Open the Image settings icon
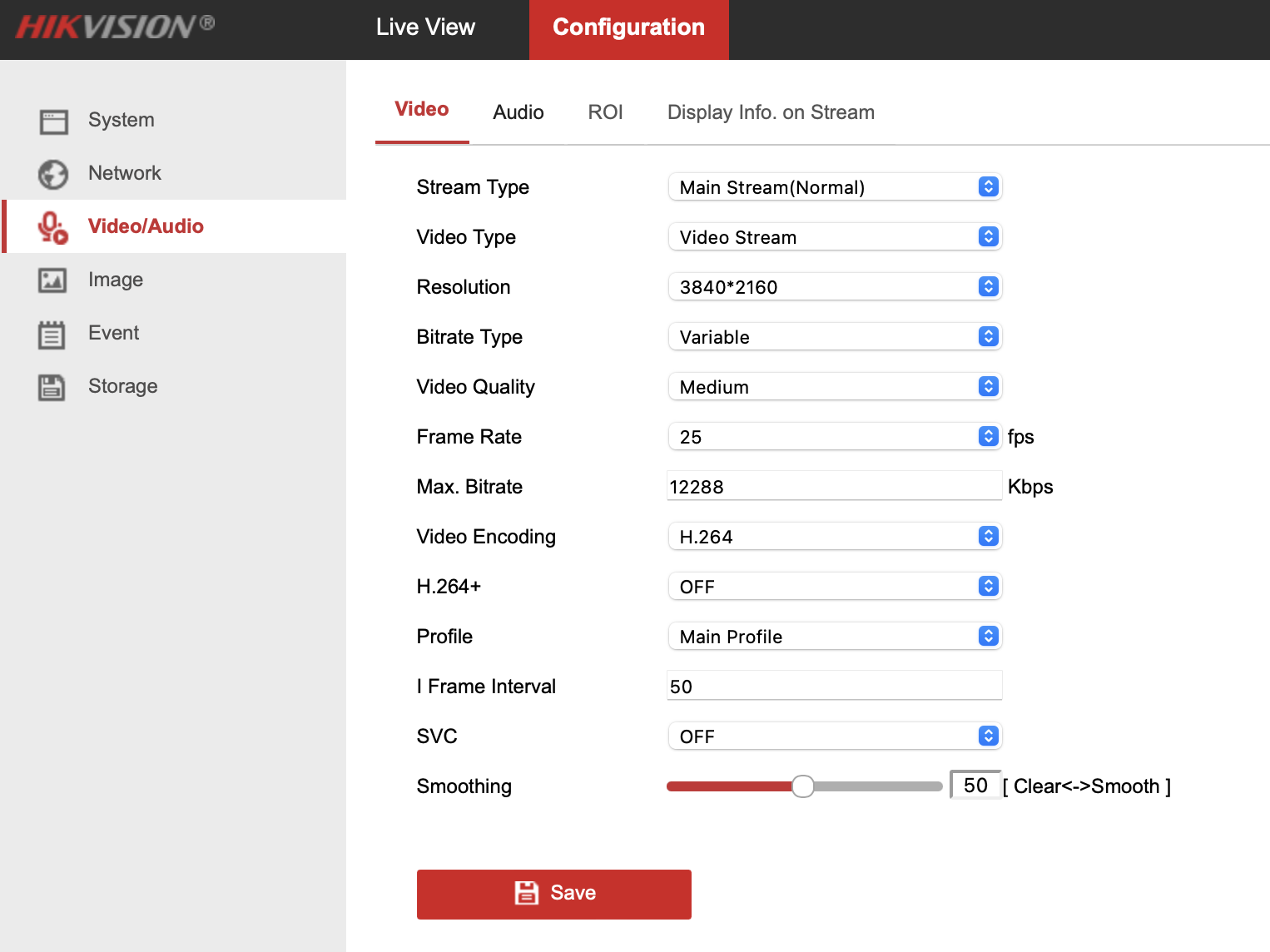 [52, 280]
